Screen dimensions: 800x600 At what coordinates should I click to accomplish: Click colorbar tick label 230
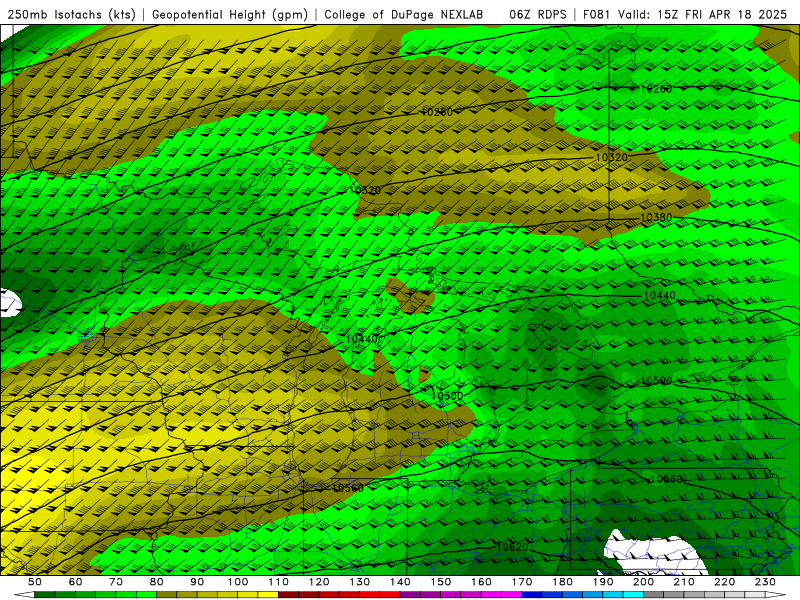coord(765,582)
